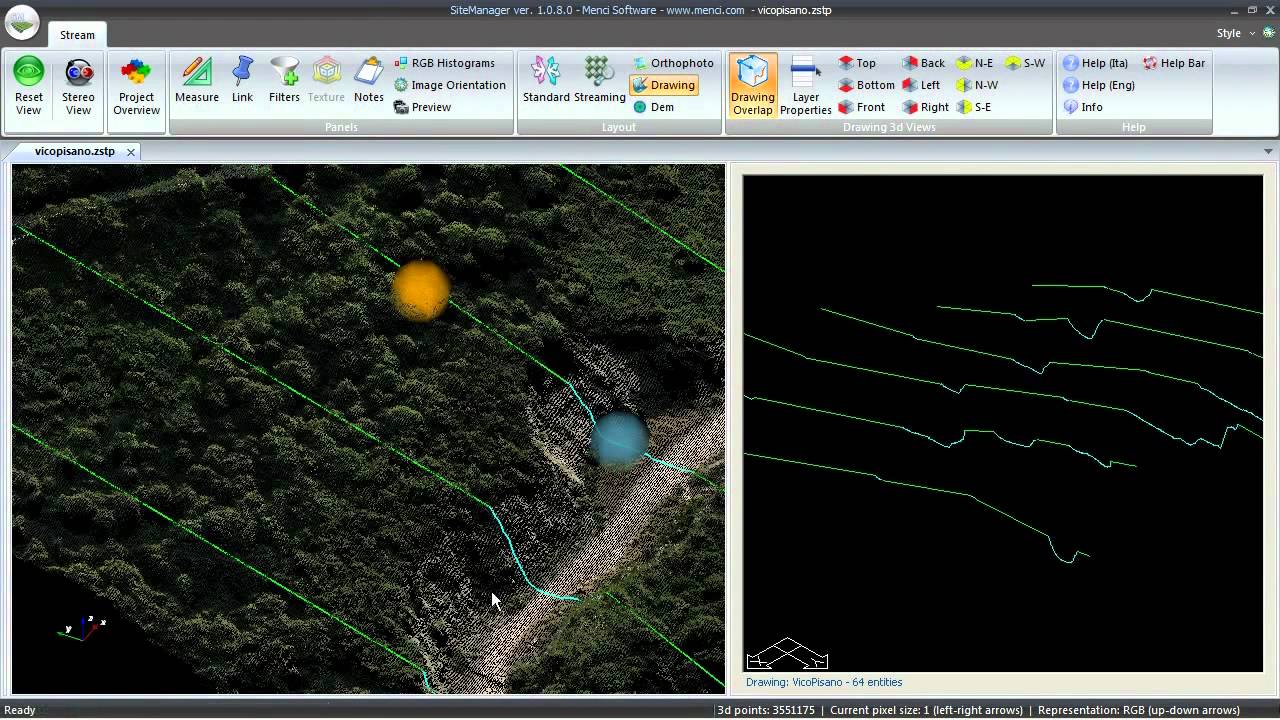This screenshot has width=1280, height=720.
Task: Select the vicopisano.zstp document tab
Action: (x=75, y=151)
